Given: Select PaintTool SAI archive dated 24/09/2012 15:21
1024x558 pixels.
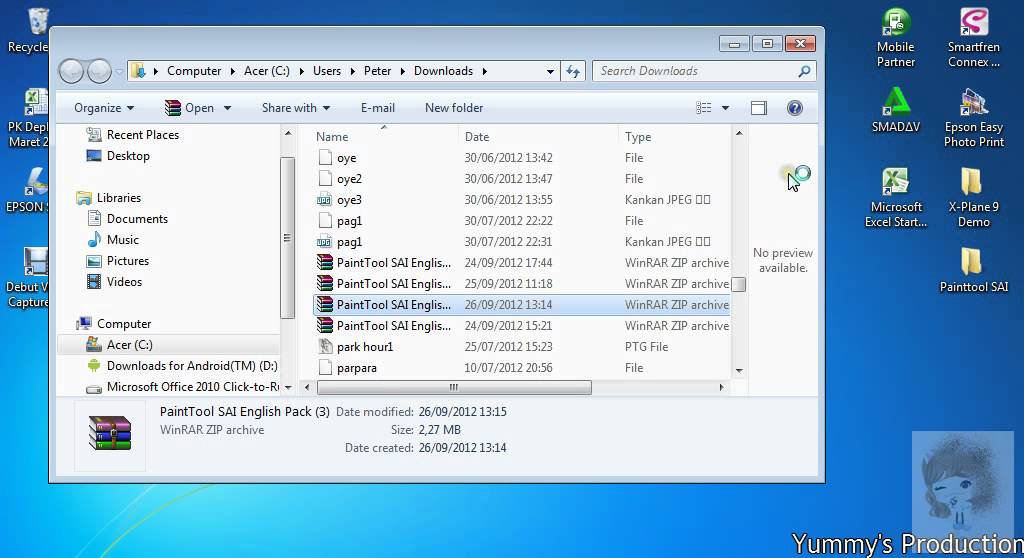Looking at the screenshot, I should (522, 325).
